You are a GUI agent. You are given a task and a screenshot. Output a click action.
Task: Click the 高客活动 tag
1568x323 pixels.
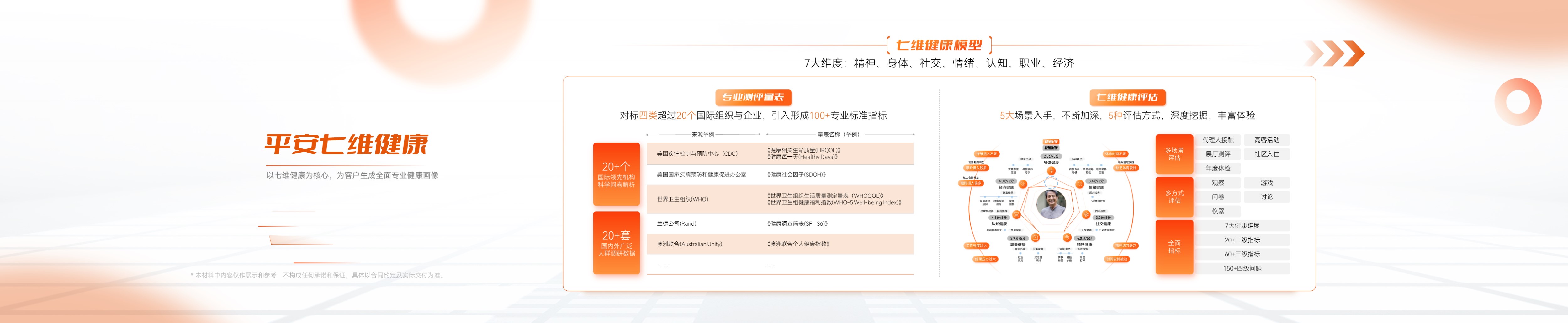point(1267,140)
